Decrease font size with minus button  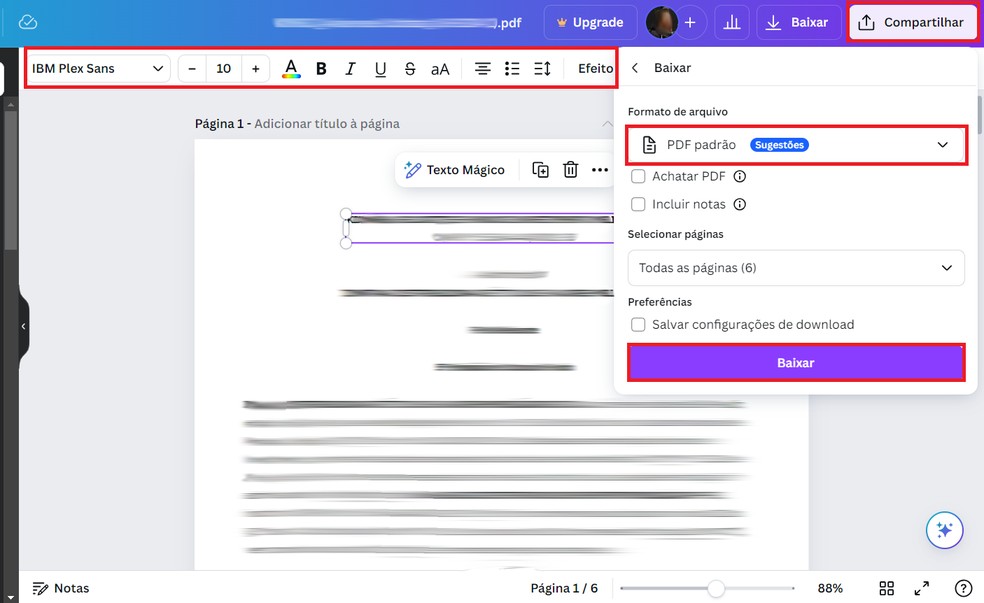click(x=192, y=68)
